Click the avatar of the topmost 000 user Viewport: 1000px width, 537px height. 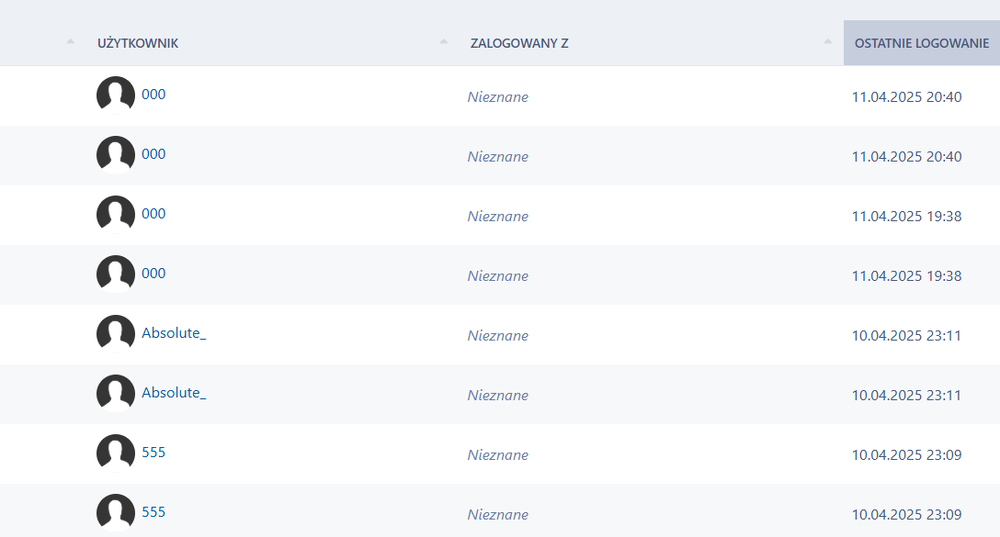coord(115,96)
